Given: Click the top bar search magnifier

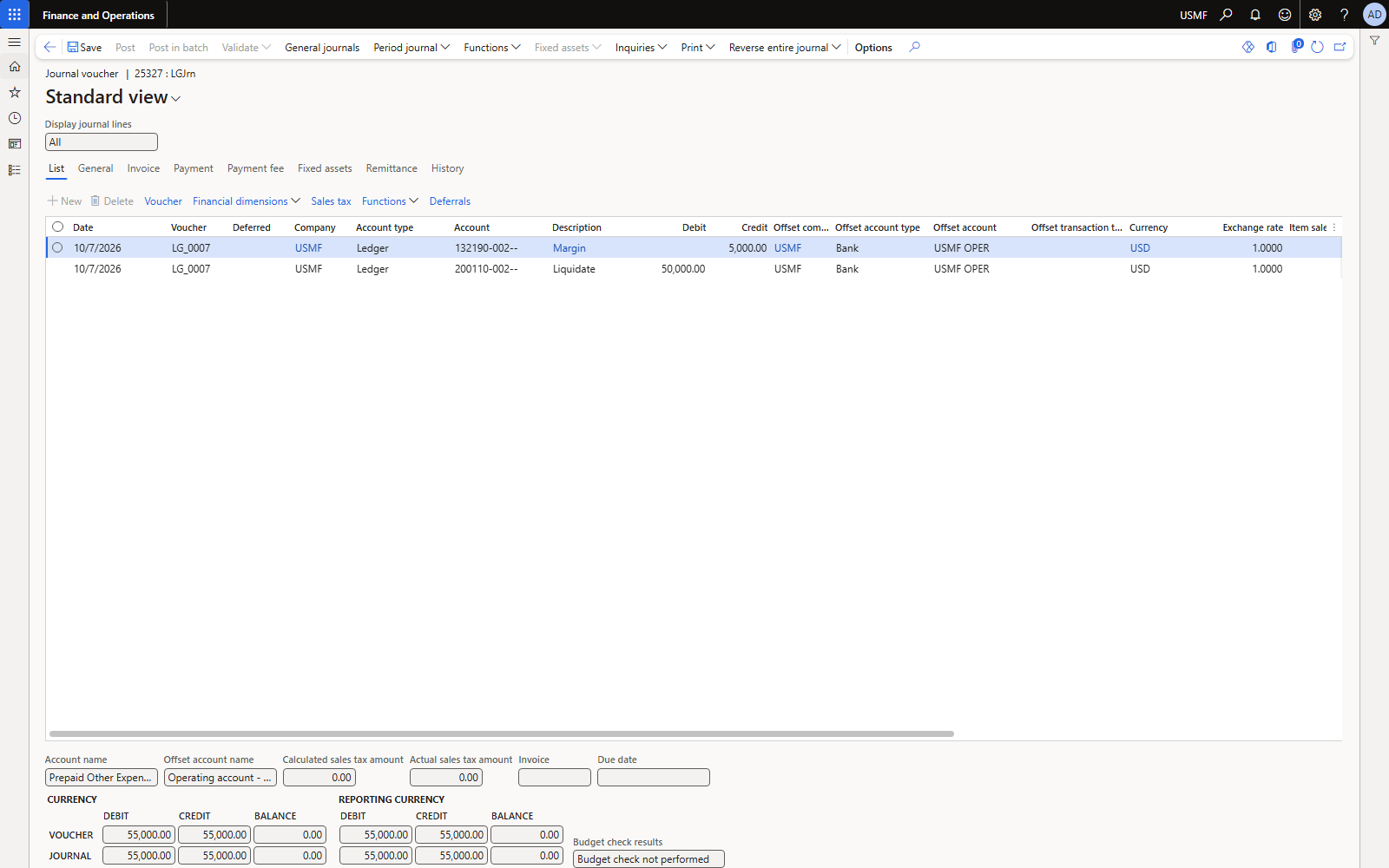Looking at the screenshot, I should [x=1226, y=15].
